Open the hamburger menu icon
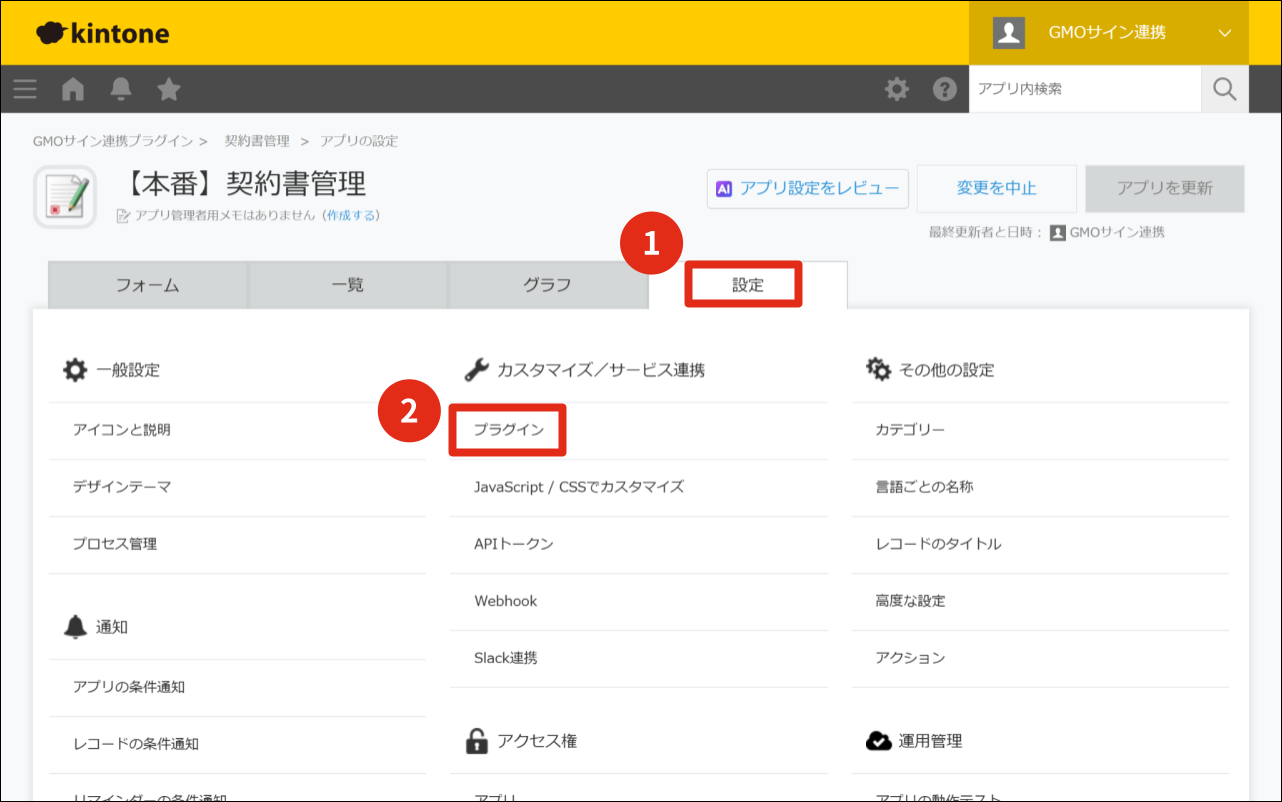 (x=25, y=89)
